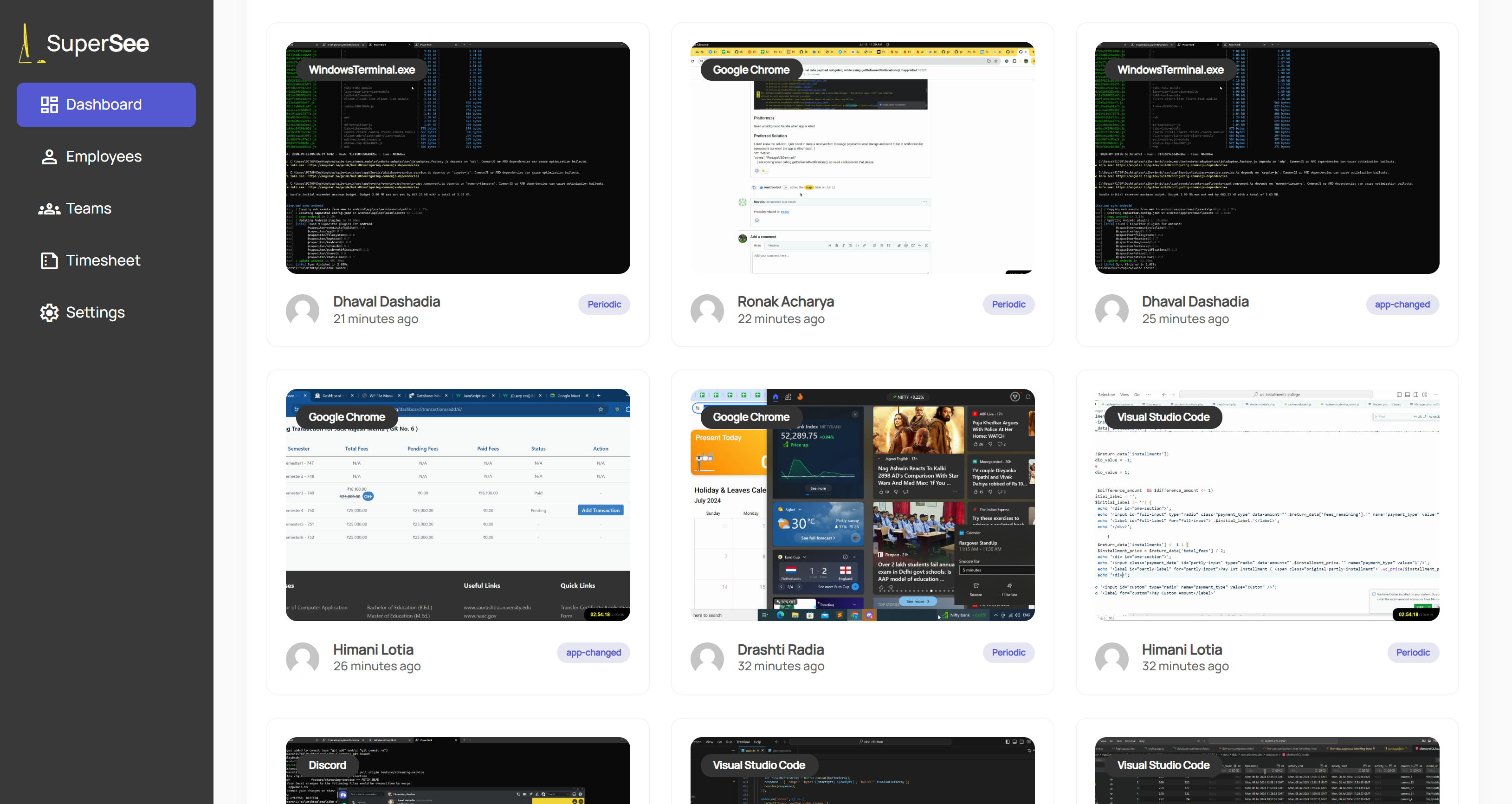Click the Google Chrome label on Ronak's screenshot
Screen dimensions: 1512x804
[x=751, y=70]
